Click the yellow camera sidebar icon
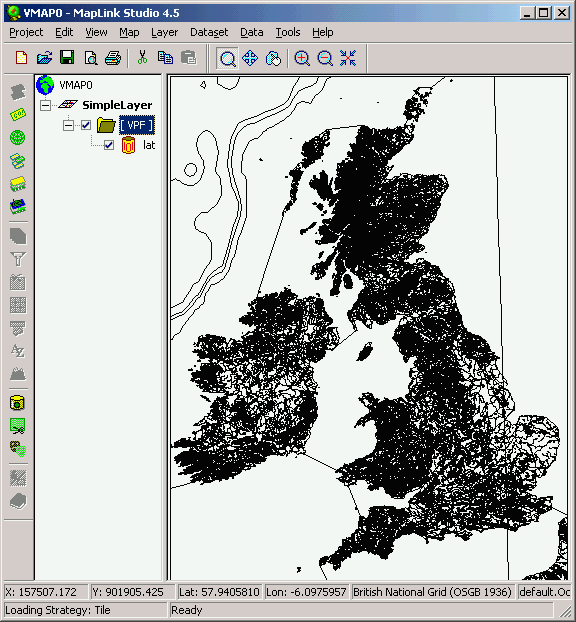Image resolution: width=576 pixels, height=622 pixels. (x=17, y=403)
